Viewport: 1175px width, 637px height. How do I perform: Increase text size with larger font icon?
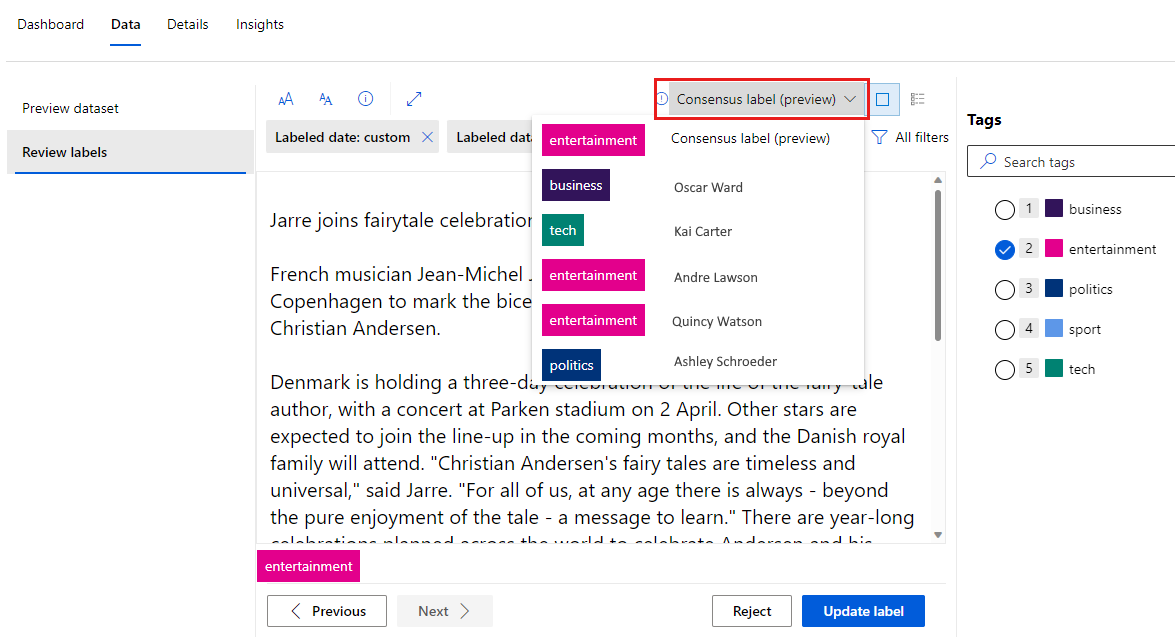[x=286, y=99]
